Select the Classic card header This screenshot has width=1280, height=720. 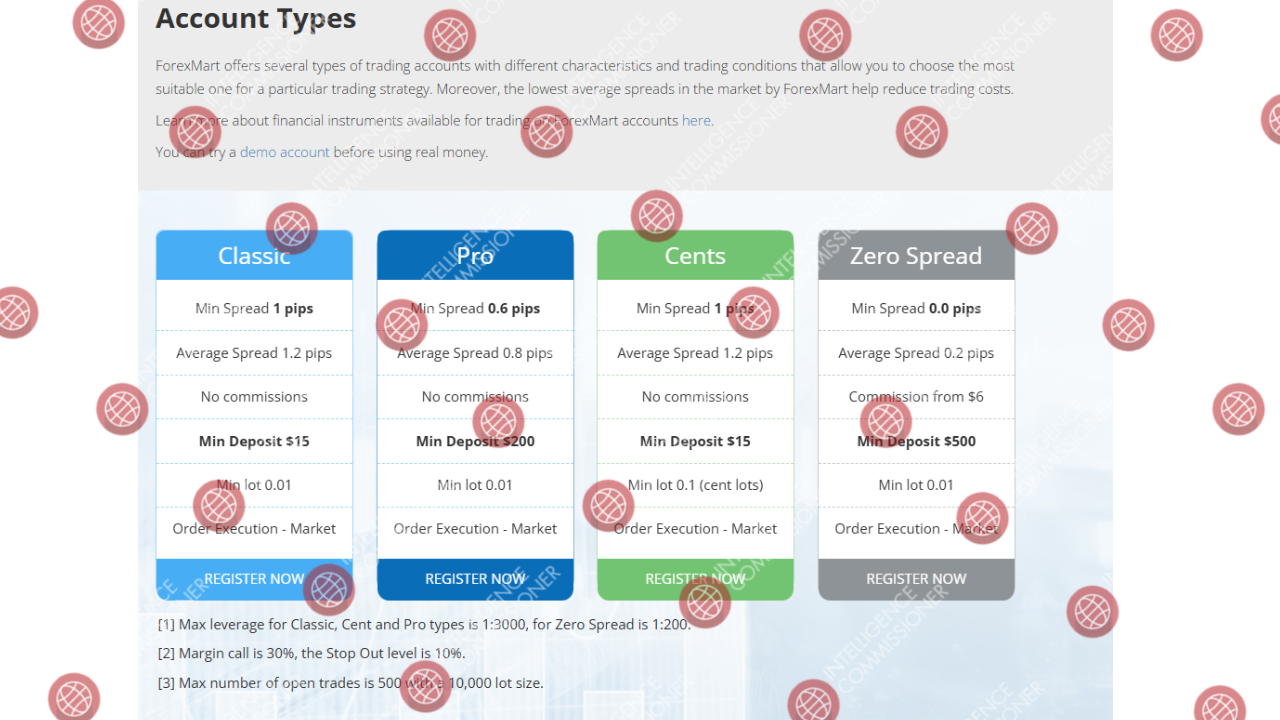pos(254,255)
